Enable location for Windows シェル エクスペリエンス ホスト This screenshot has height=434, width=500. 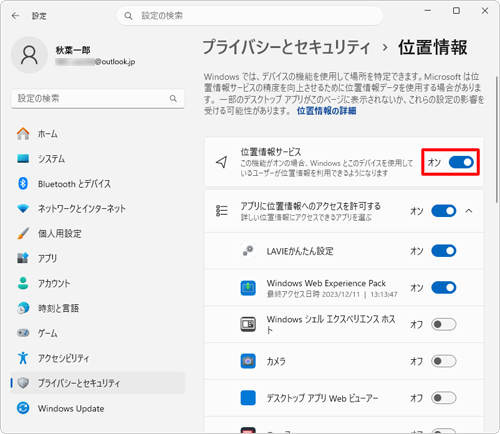(x=444, y=324)
